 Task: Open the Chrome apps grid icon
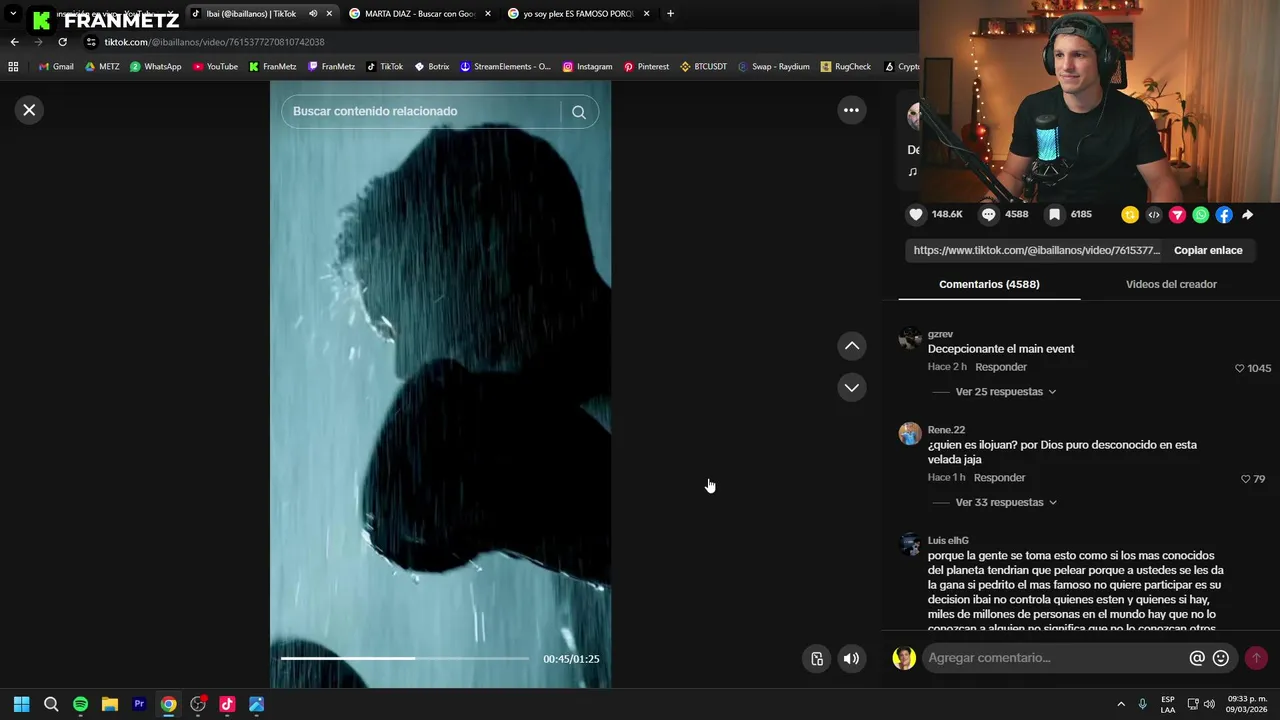[x=13, y=67]
